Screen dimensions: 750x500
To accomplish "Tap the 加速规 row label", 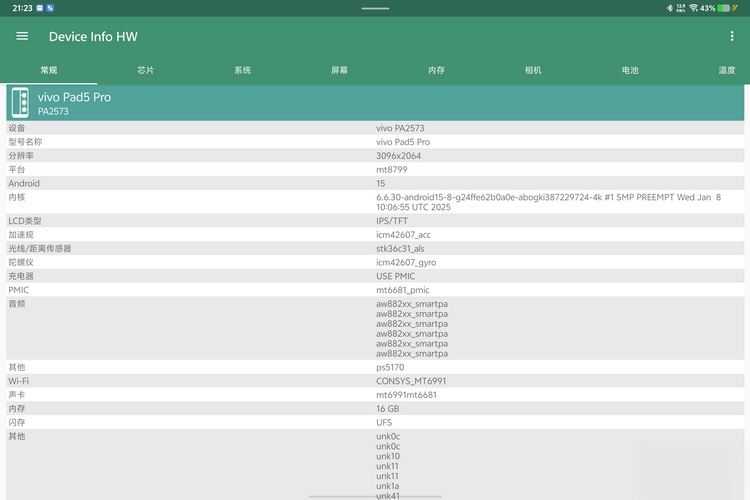I will click(21, 235).
